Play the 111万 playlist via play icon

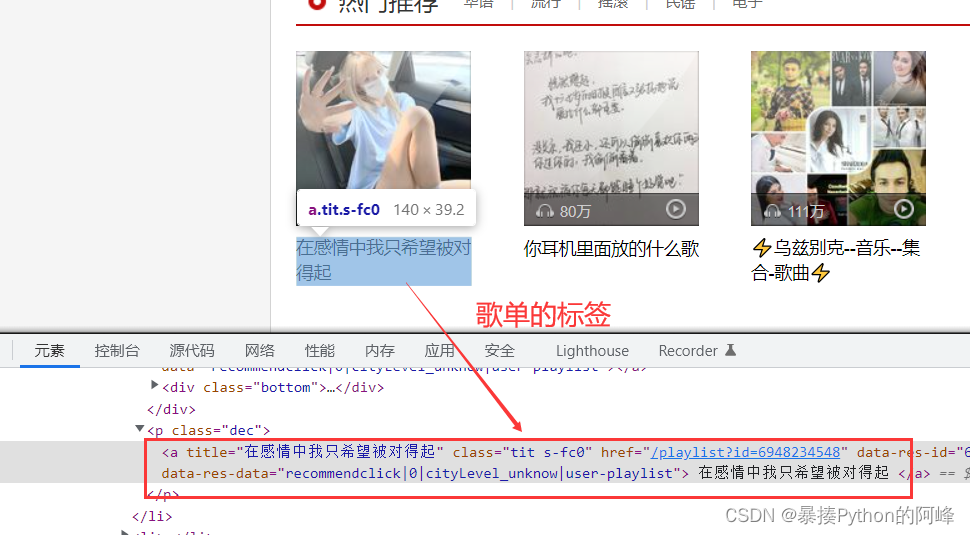[904, 210]
